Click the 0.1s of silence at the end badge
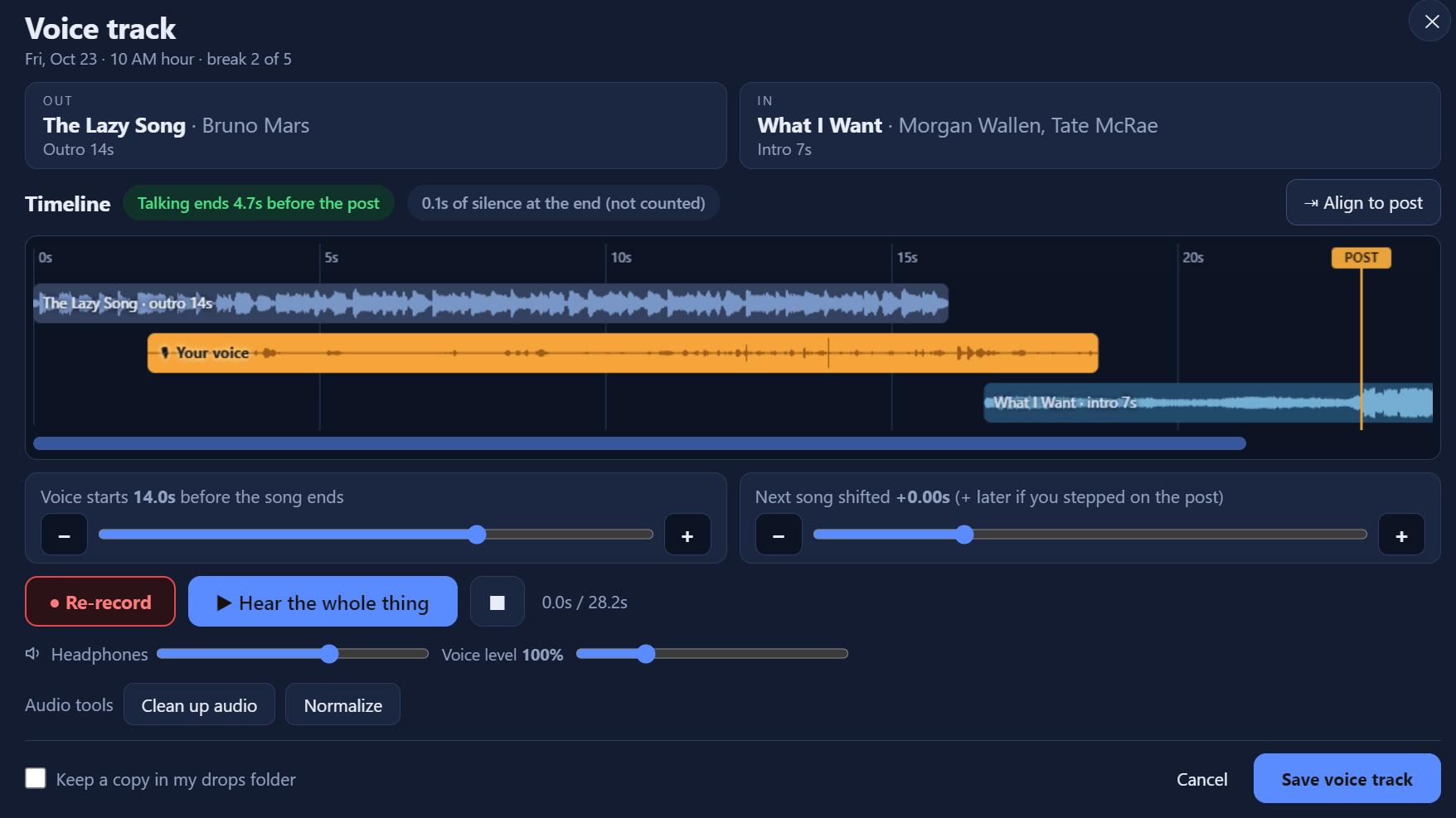Image resolution: width=1456 pixels, height=818 pixels. click(x=563, y=203)
